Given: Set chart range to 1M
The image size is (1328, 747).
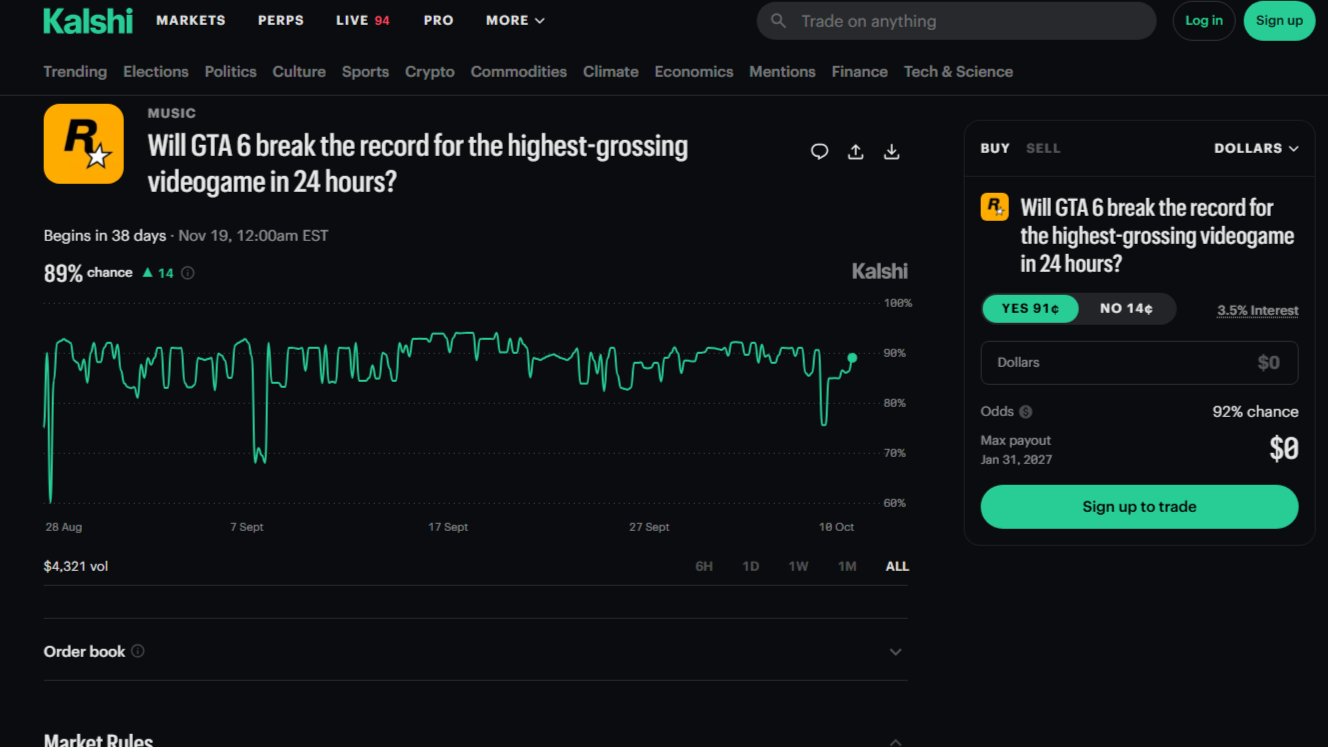Looking at the screenshot, I should click(847, 566).
